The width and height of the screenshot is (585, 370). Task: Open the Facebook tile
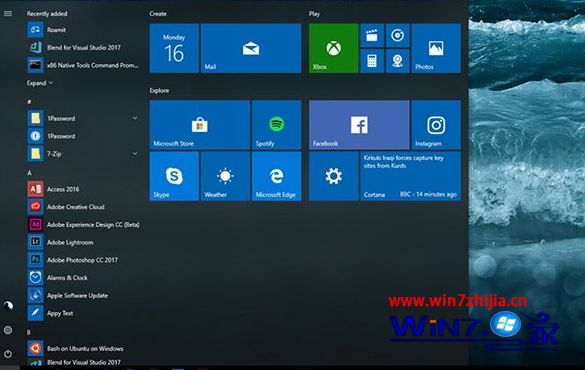[359, 125]
